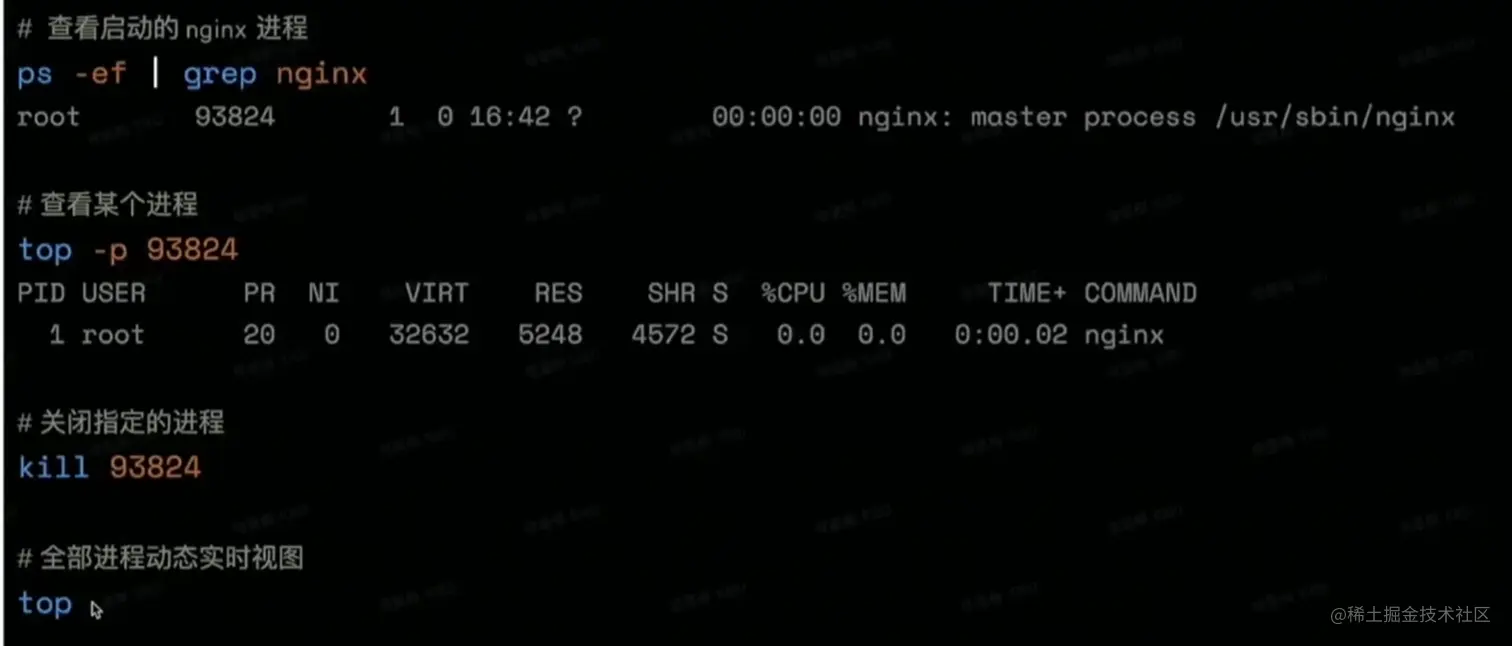The image size is (1512, 646).
Task: Click the 'ps -ef' command text
Action: pos(72,74)
